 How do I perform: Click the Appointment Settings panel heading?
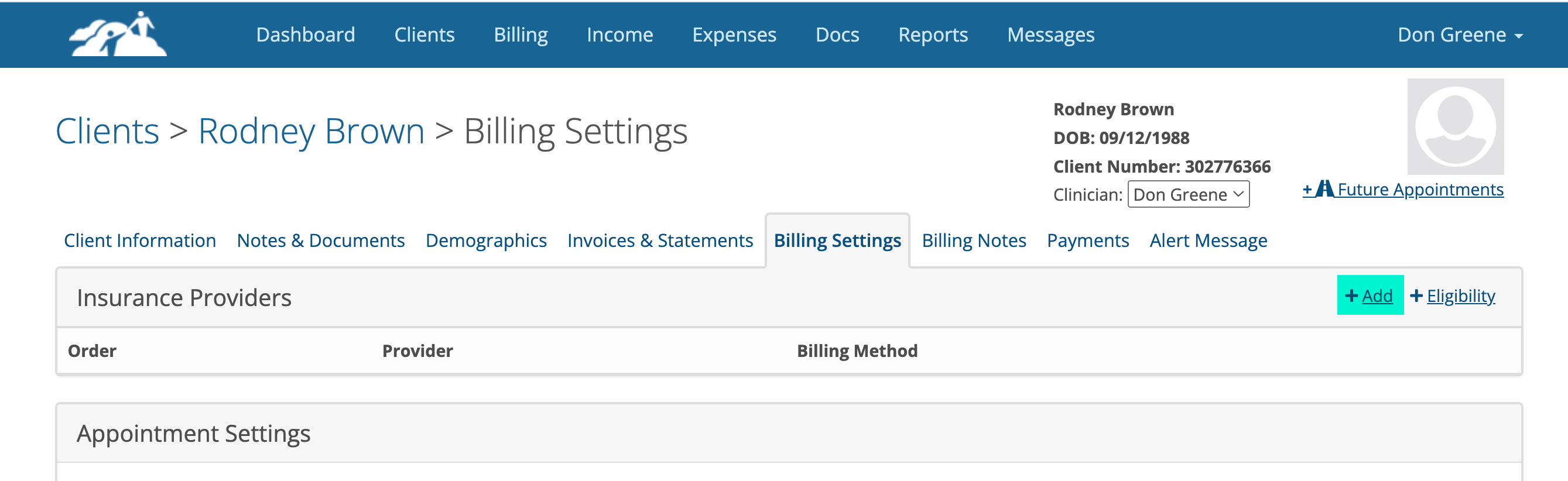point(194,434)
